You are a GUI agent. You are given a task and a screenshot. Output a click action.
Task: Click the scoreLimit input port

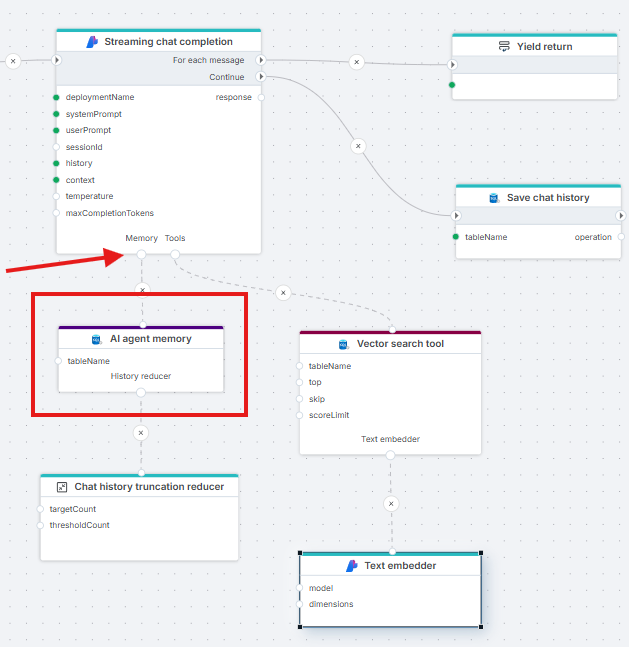point(300,415)
